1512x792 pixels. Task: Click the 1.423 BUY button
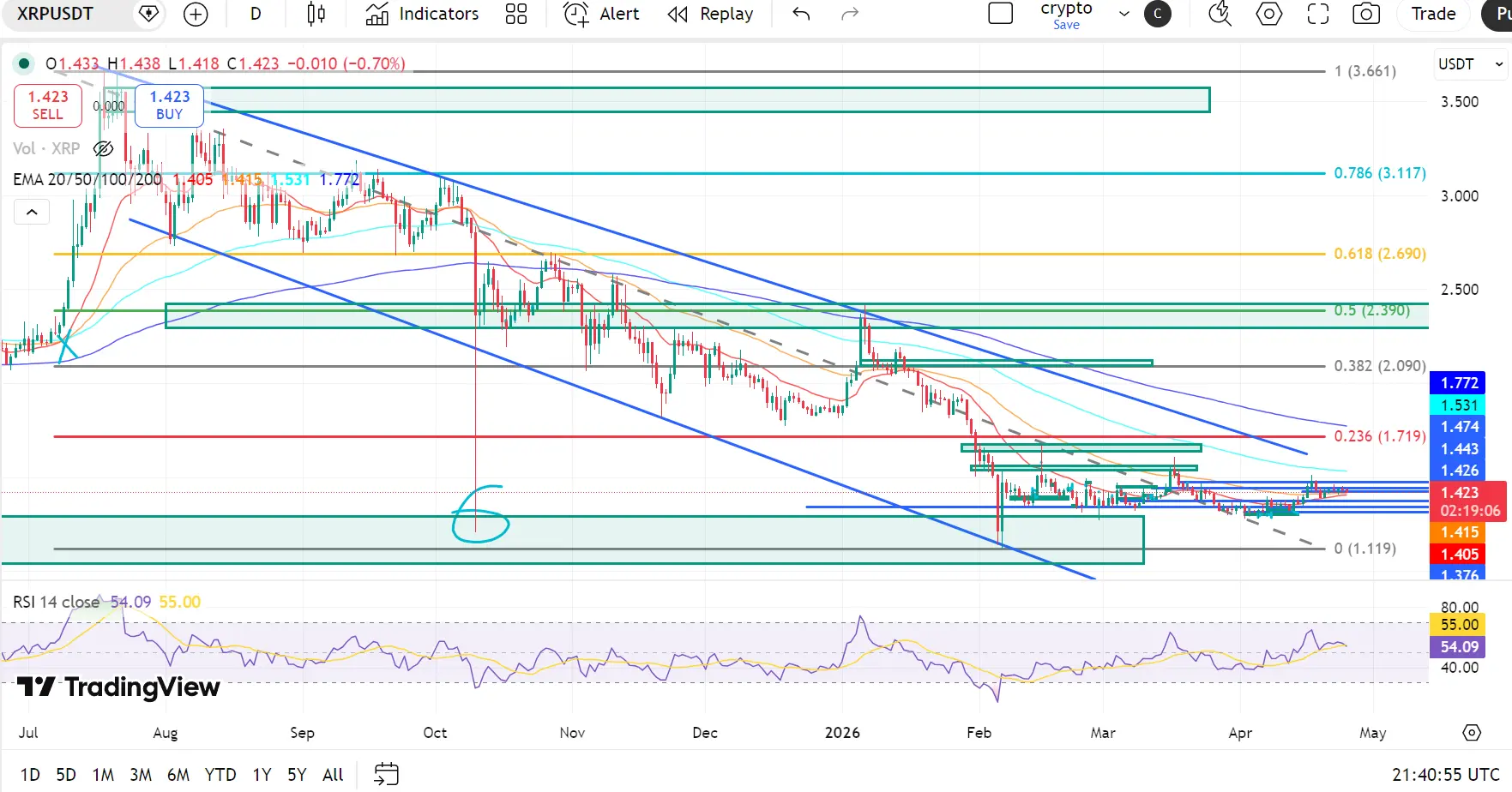coord(169,105)
